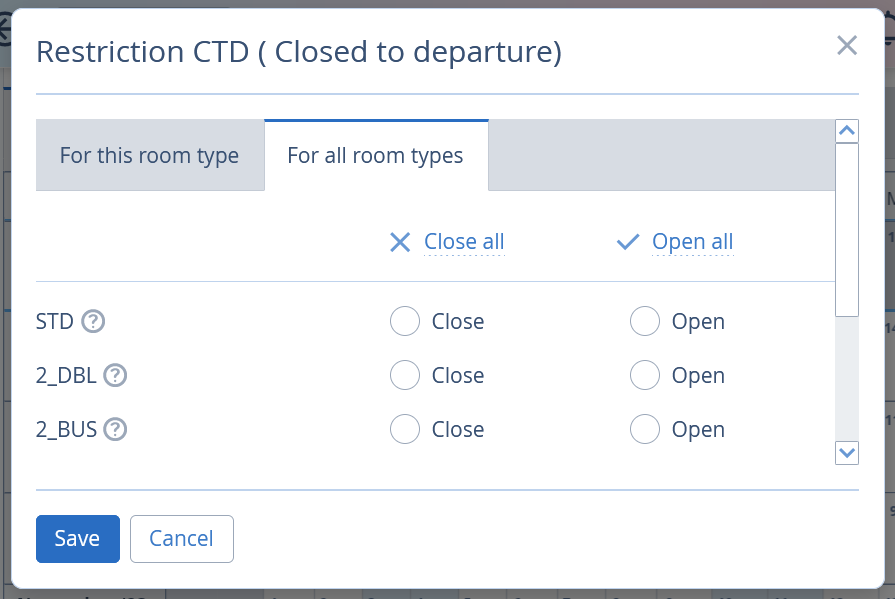Set 2_BUS to Open
895x599 pixels.
(x=645, y=429)
